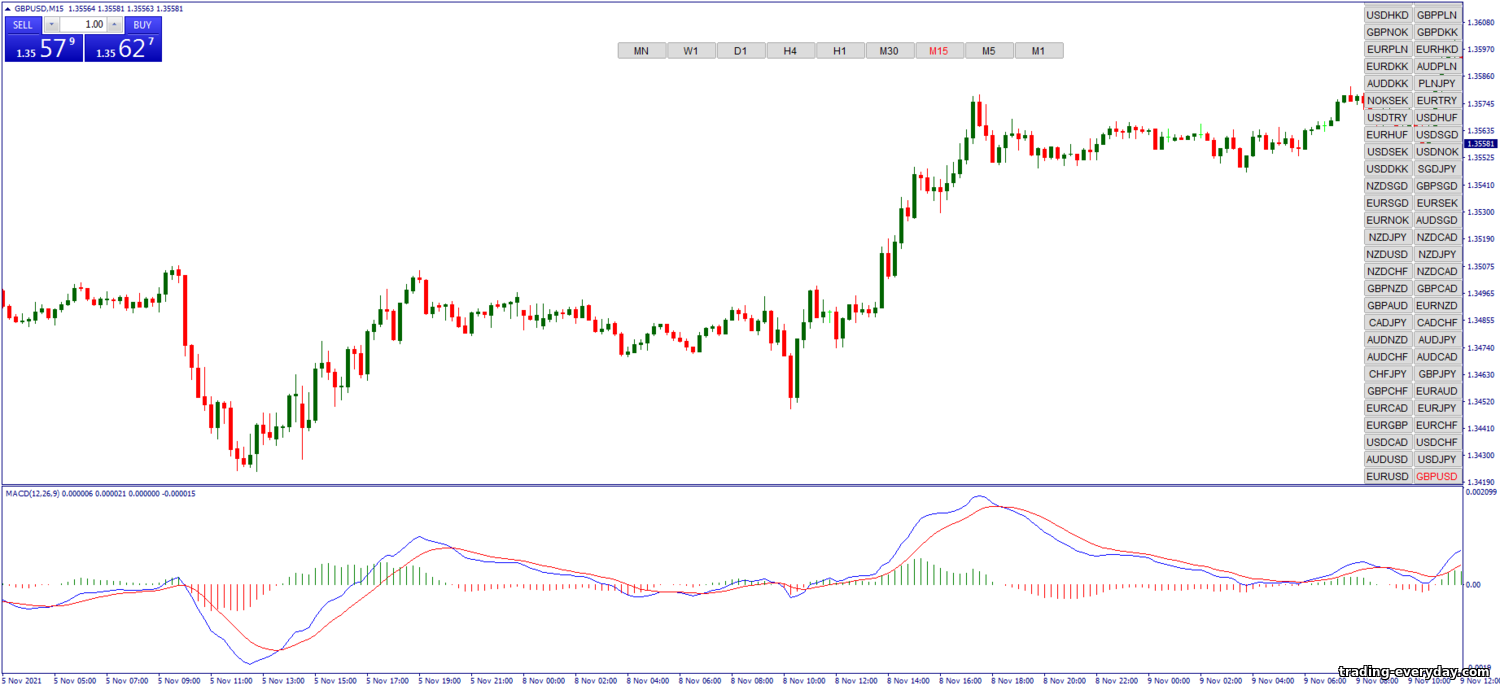Load the NZDSGD chart

(1388, 186)
